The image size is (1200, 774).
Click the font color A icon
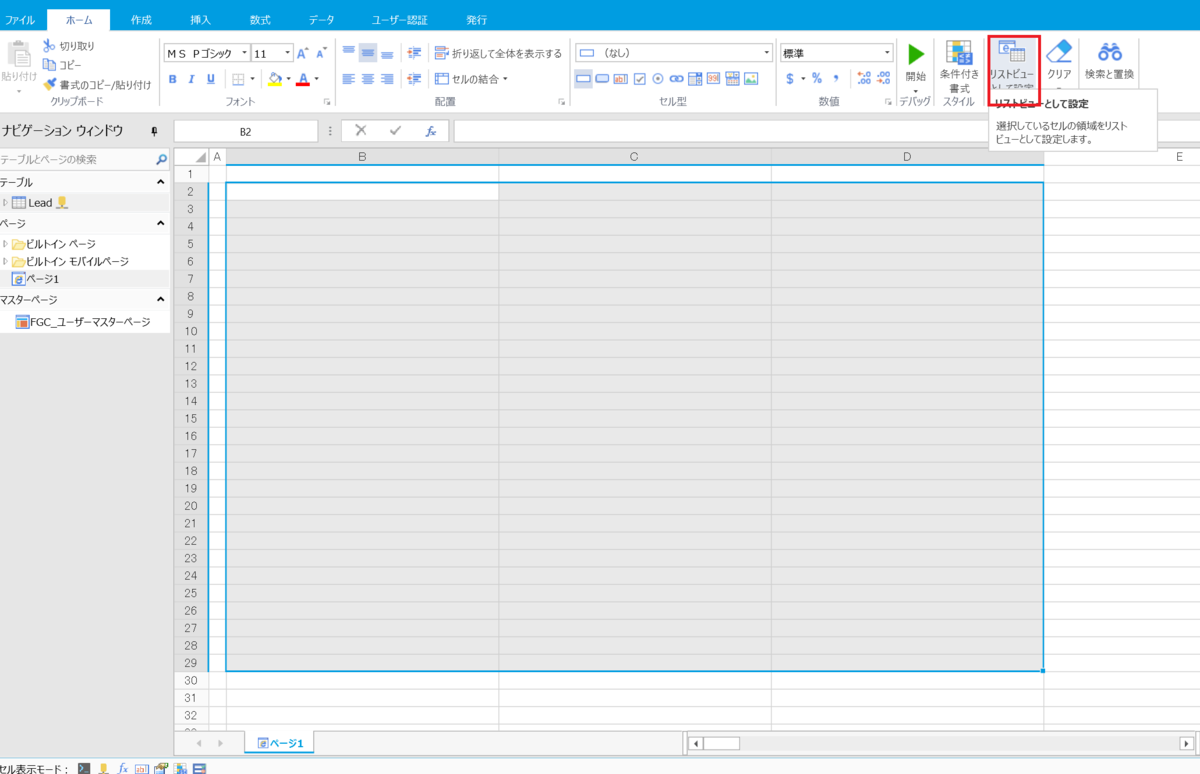click(x=301, y=78)
